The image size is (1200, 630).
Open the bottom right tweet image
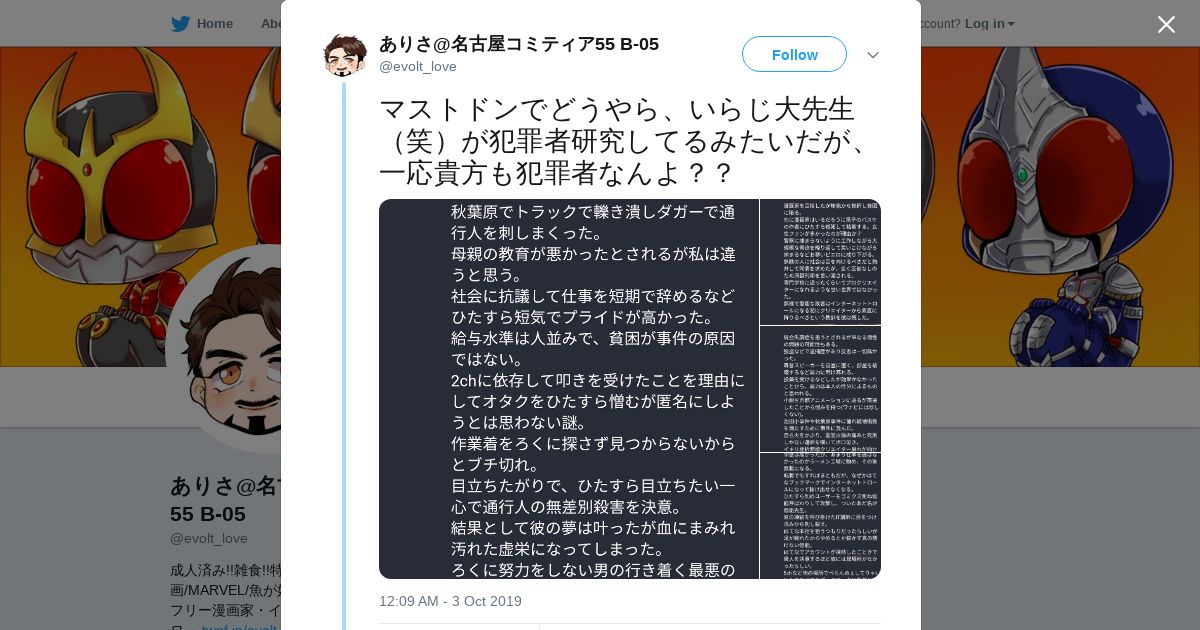(x=820, y=516)
